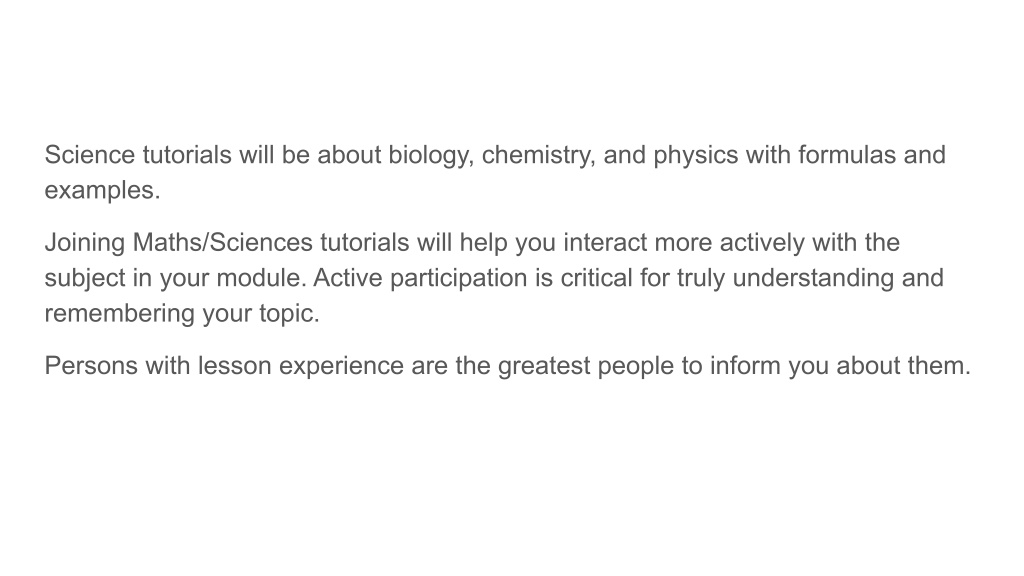The width and height of the screenshot is (1024, 576).
Task: Click the text "Maths/Sciences" in second paragraph
Action: [x=223, y=243]
